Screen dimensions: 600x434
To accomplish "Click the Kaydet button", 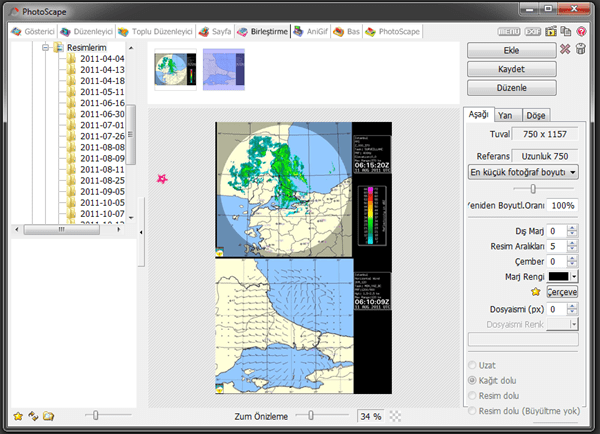I will pyautogui.click(x=511, y=69).
